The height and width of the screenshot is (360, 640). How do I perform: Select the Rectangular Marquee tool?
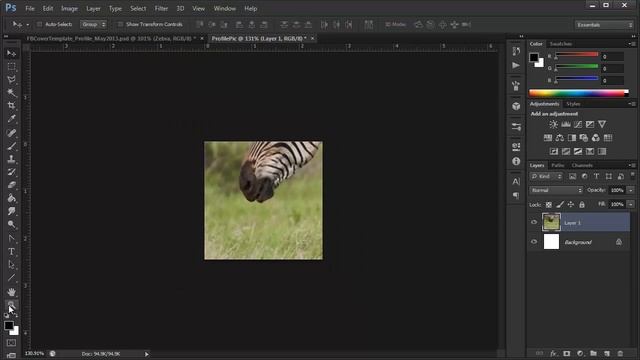pos(11,67)
